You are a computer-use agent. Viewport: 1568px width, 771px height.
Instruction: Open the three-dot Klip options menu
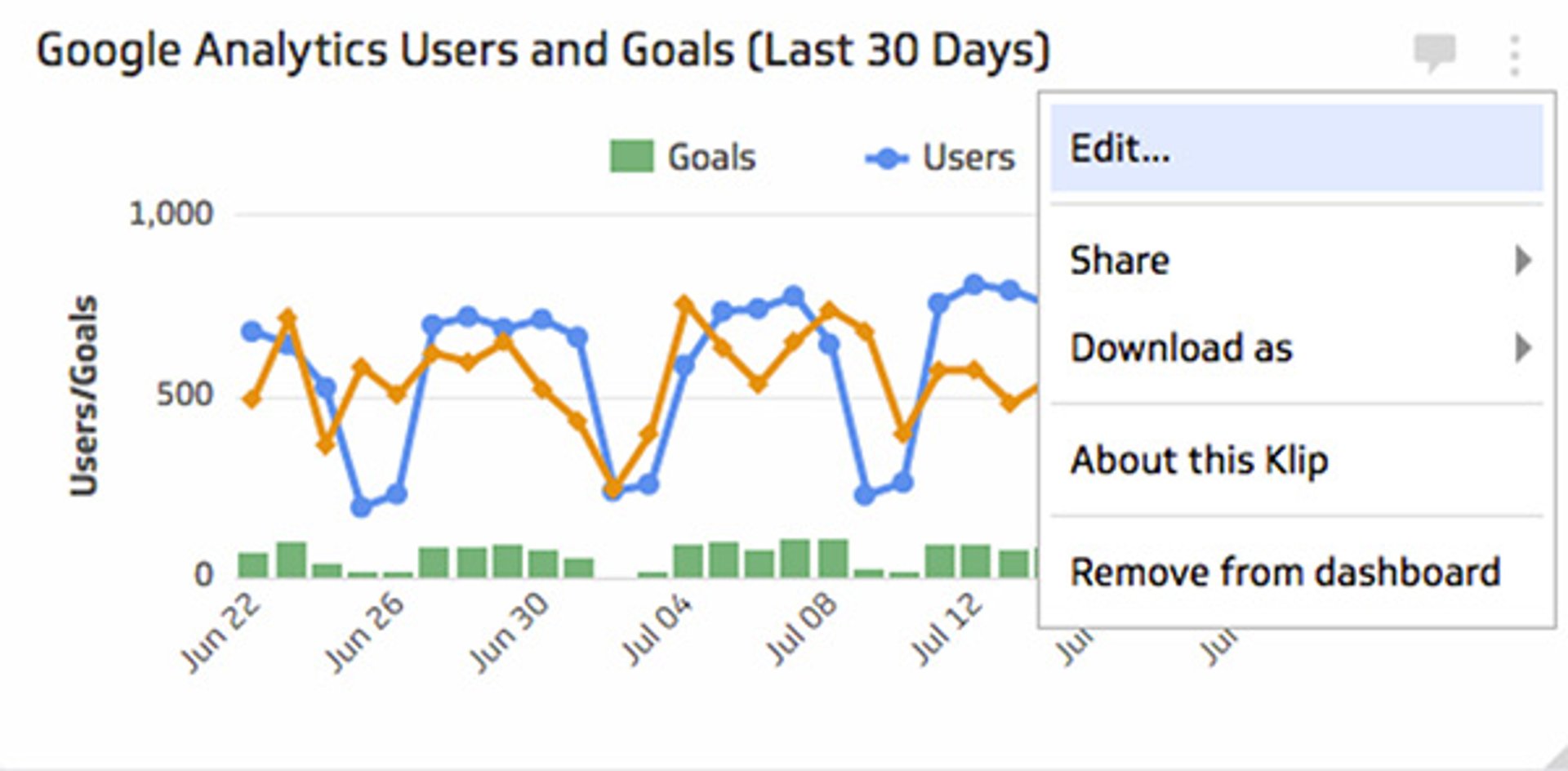pos(1514,56)
